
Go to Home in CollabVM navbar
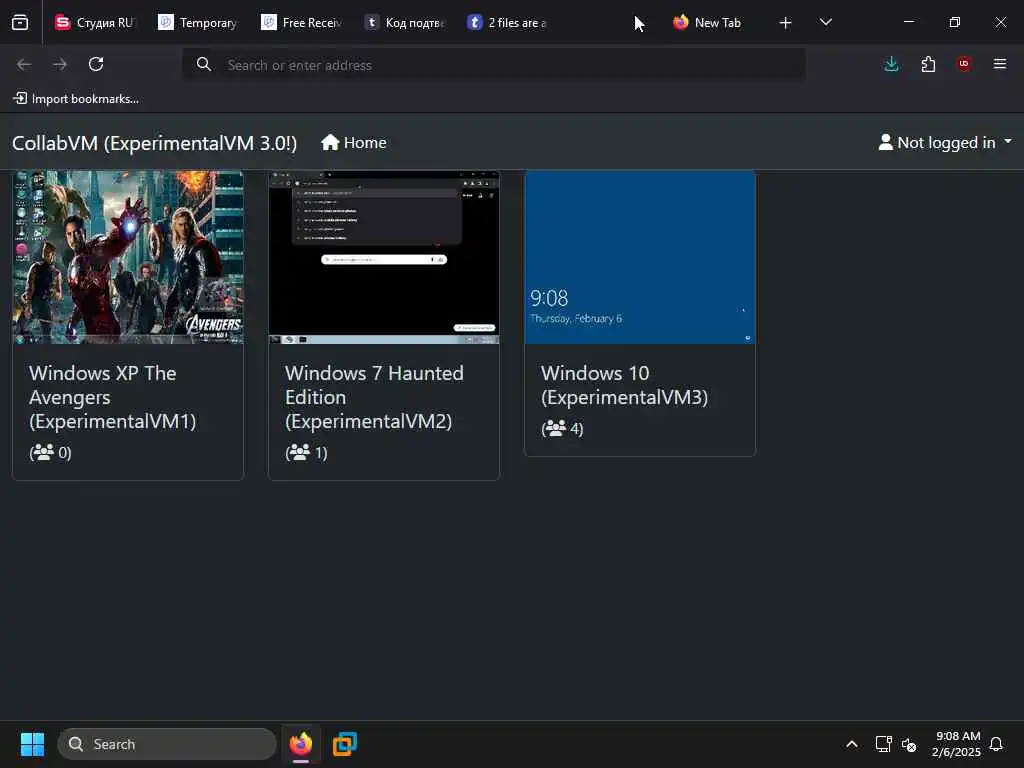click(353, 142)
